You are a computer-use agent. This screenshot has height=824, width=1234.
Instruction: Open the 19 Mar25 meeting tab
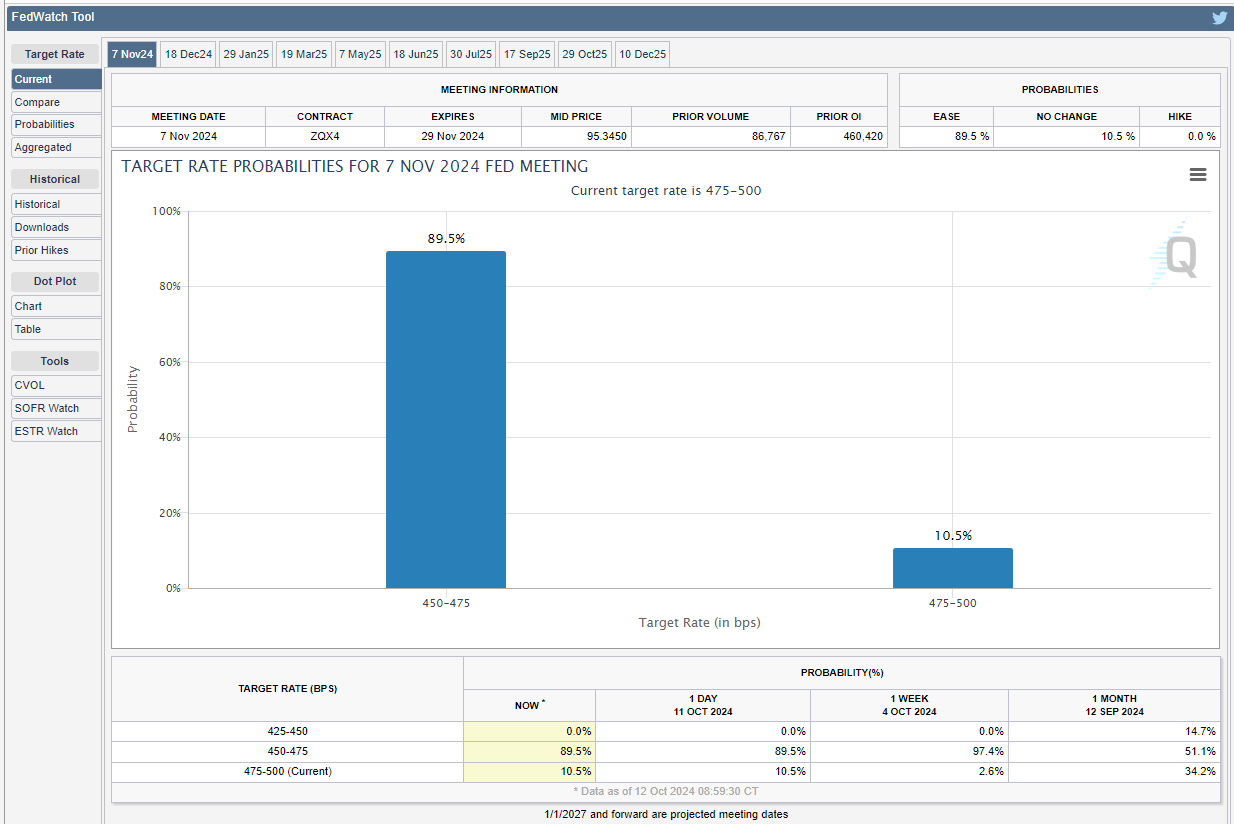304,54
